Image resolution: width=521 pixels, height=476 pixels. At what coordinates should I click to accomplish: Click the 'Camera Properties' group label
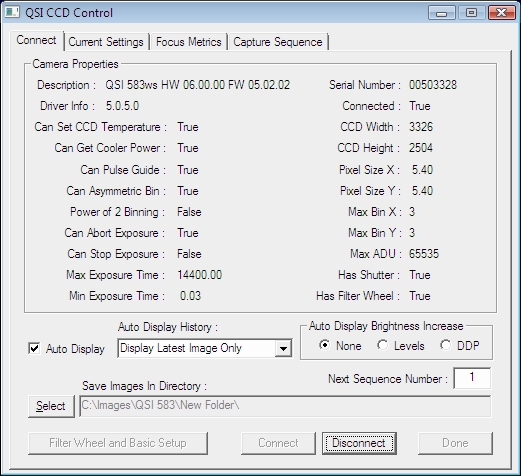pyautogui.click(x=75, y=64)
